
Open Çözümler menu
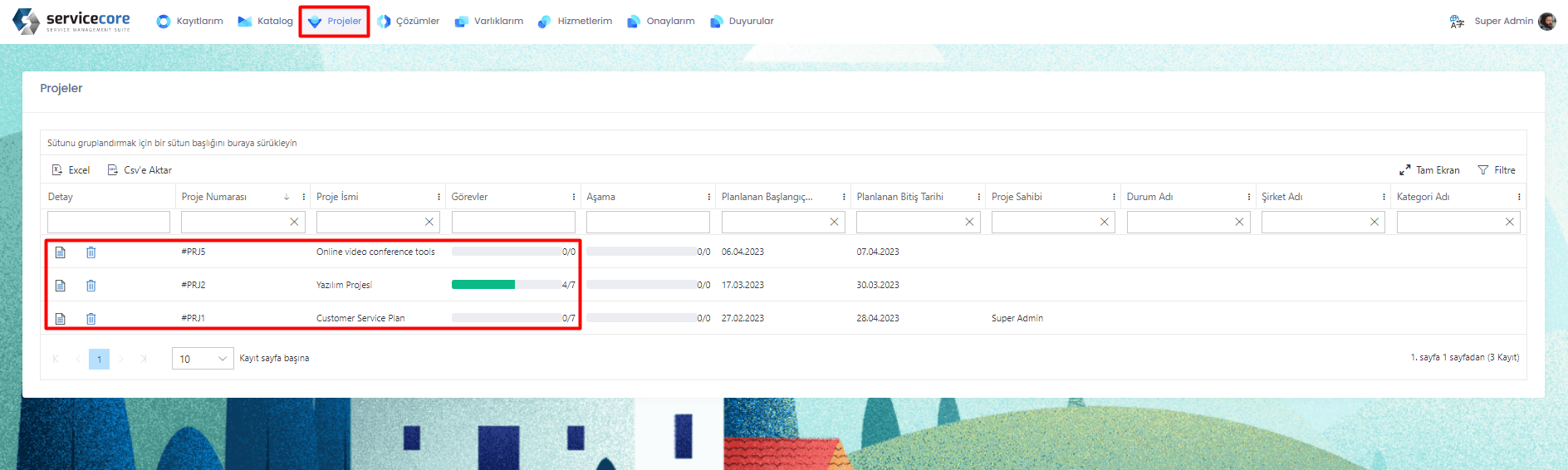(x=408, y=22)
